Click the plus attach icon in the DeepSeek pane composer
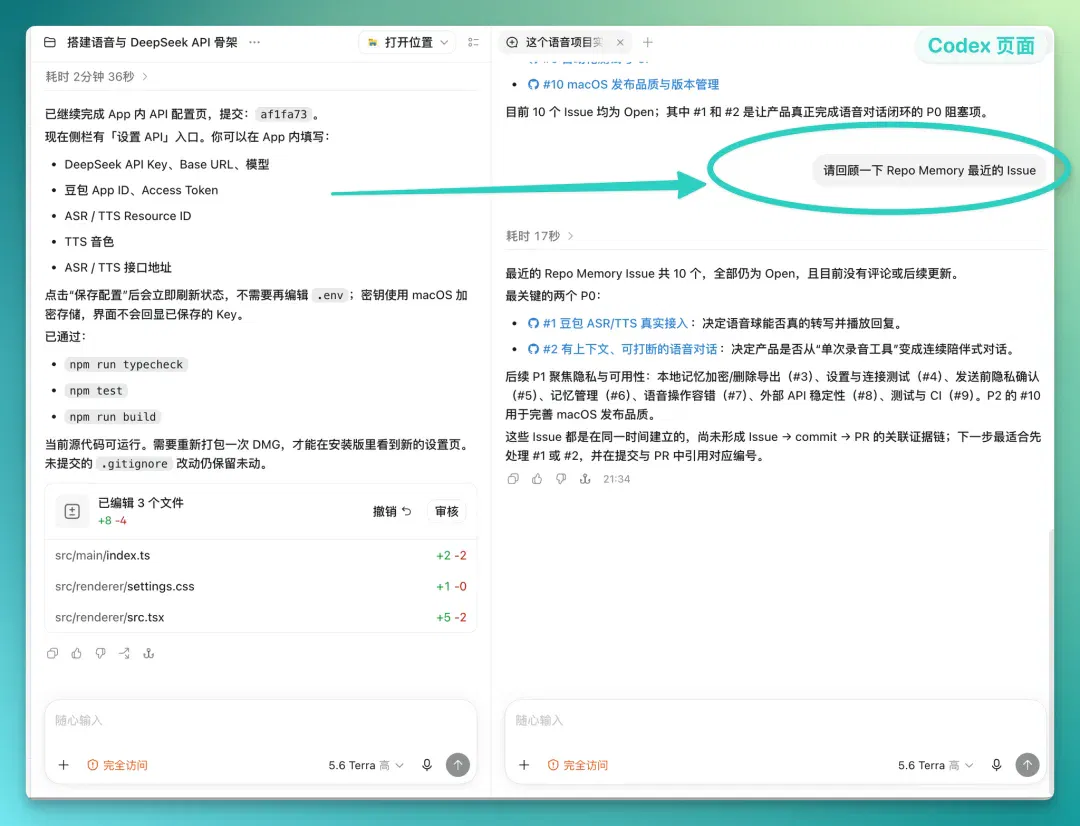 click(63, 765)
